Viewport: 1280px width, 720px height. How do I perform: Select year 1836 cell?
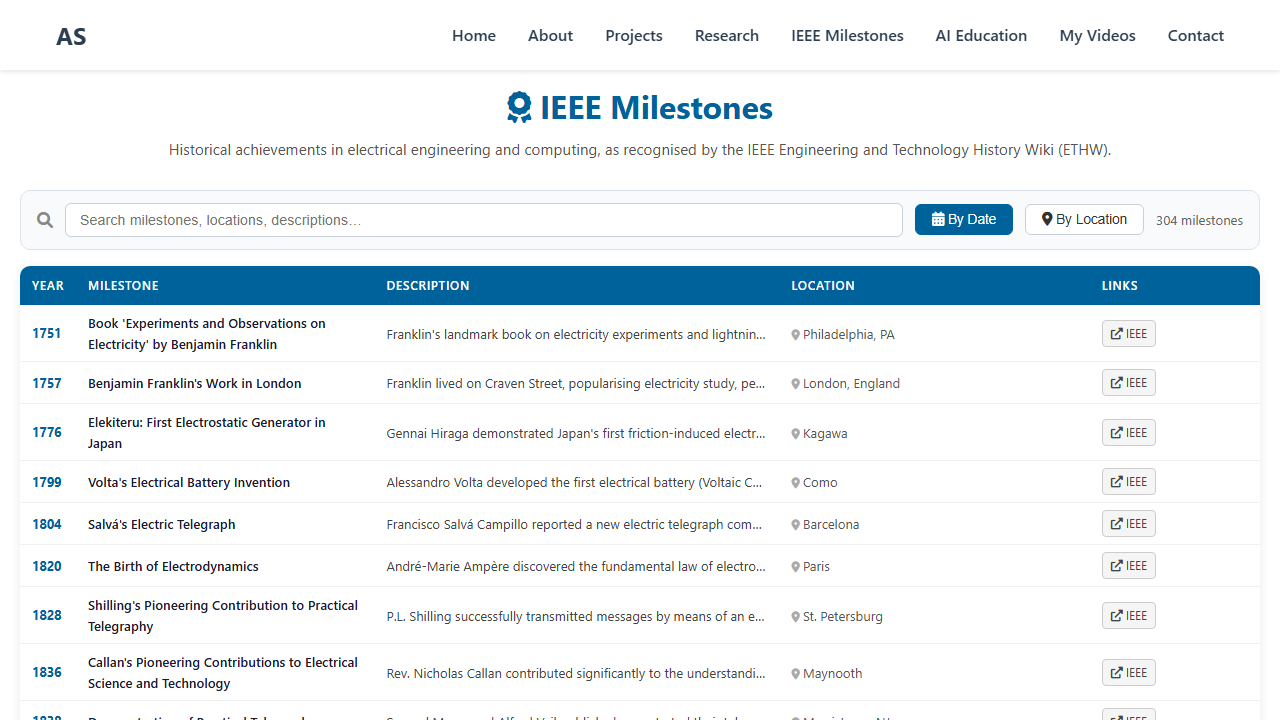47,672
